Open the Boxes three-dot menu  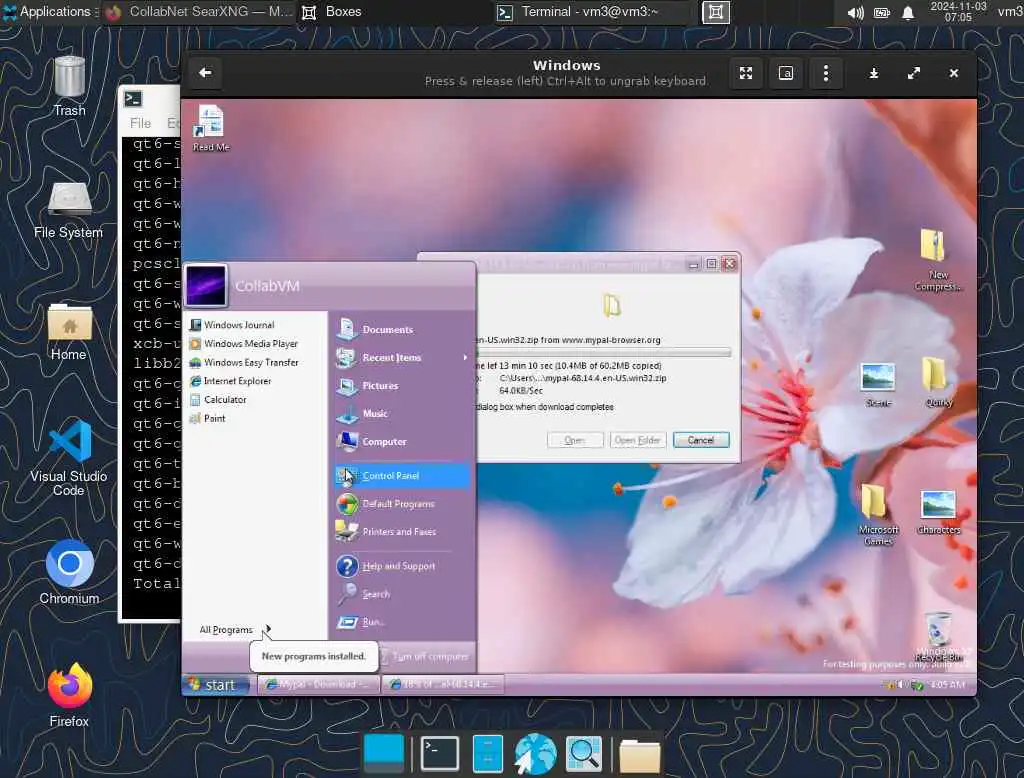pos(825,73)
